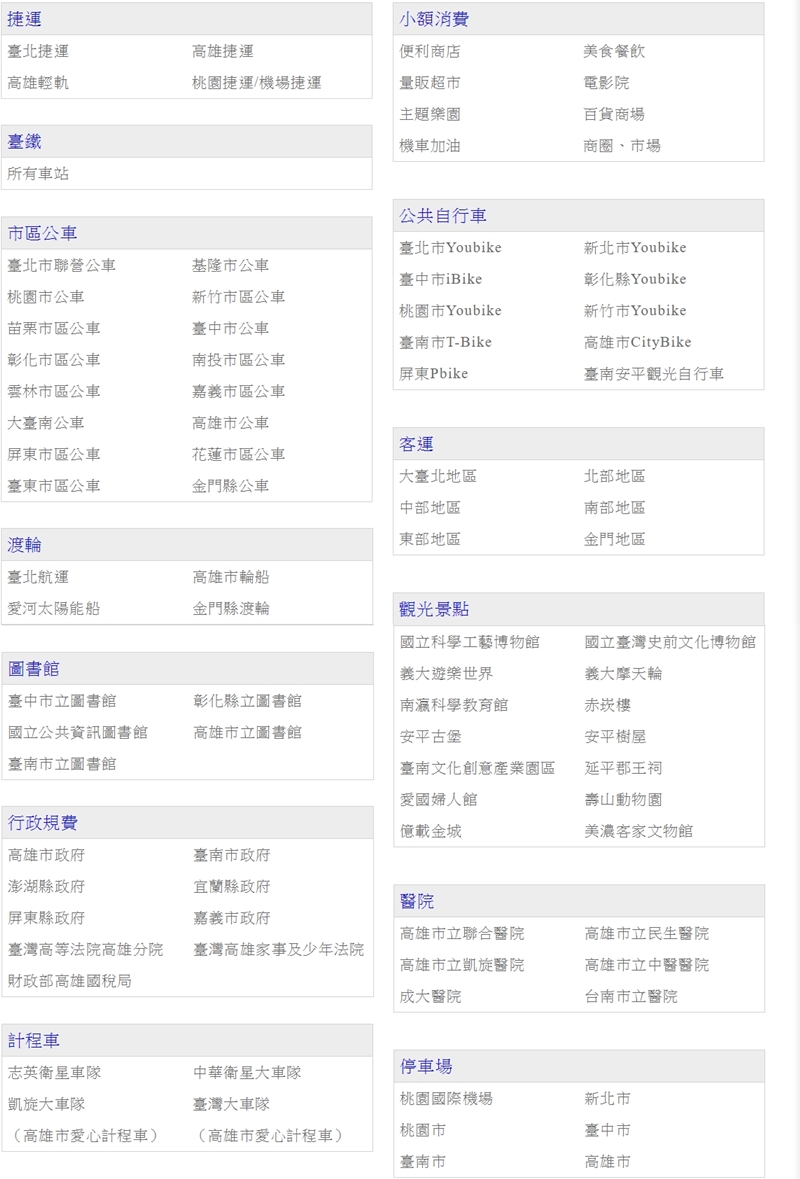This screenshot has width=800, height=1179.
Task: Click 臺灣大車隊 link
Action: pos(232,1105)
